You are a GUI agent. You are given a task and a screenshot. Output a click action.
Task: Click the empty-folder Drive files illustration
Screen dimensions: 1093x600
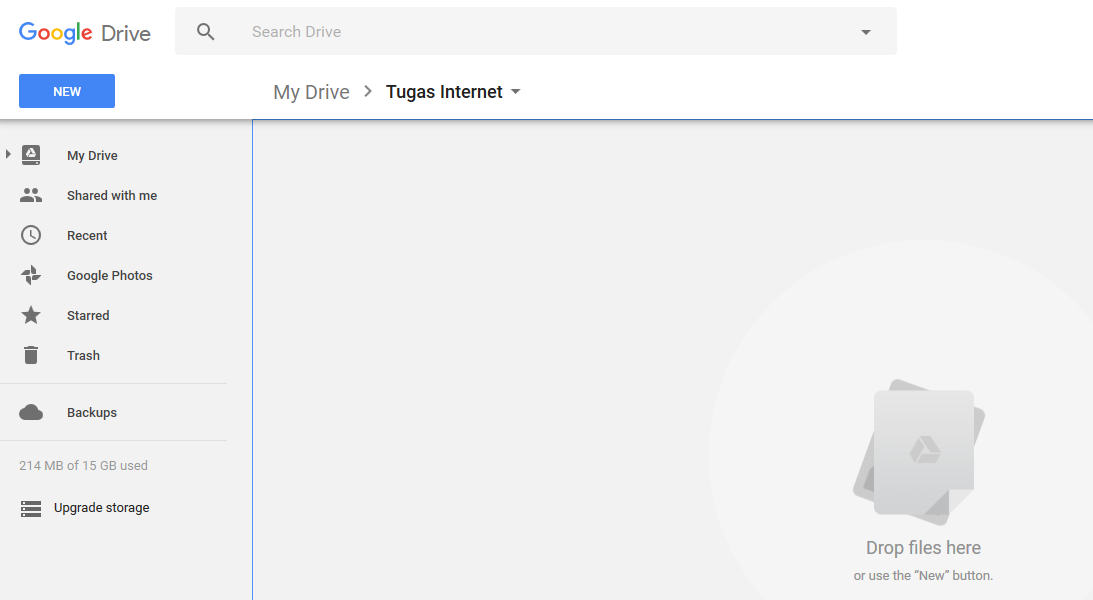tap(919, 452)
